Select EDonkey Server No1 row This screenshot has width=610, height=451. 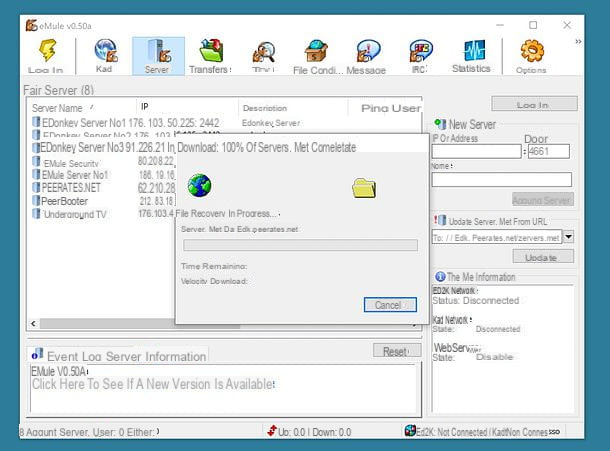226,123
